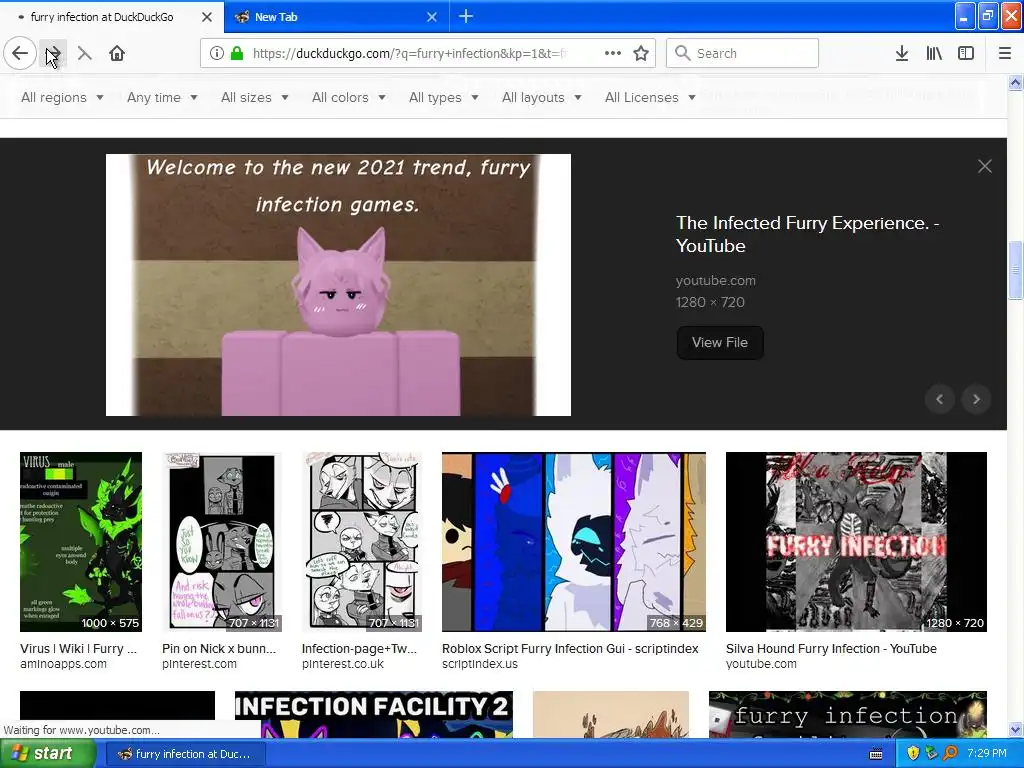
Task: Click the pinterest.co.uk source text
Action: coord(343,664)
